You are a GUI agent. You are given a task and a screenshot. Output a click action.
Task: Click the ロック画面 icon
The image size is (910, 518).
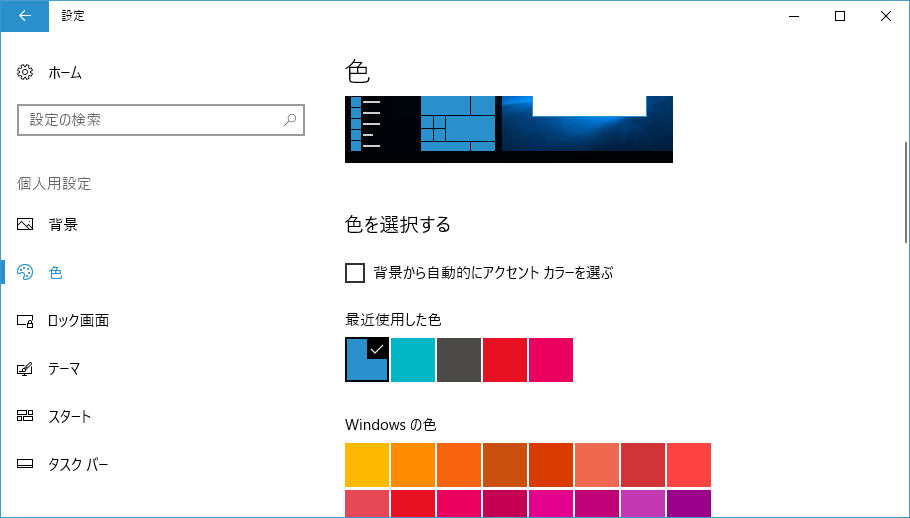[25, 320]
